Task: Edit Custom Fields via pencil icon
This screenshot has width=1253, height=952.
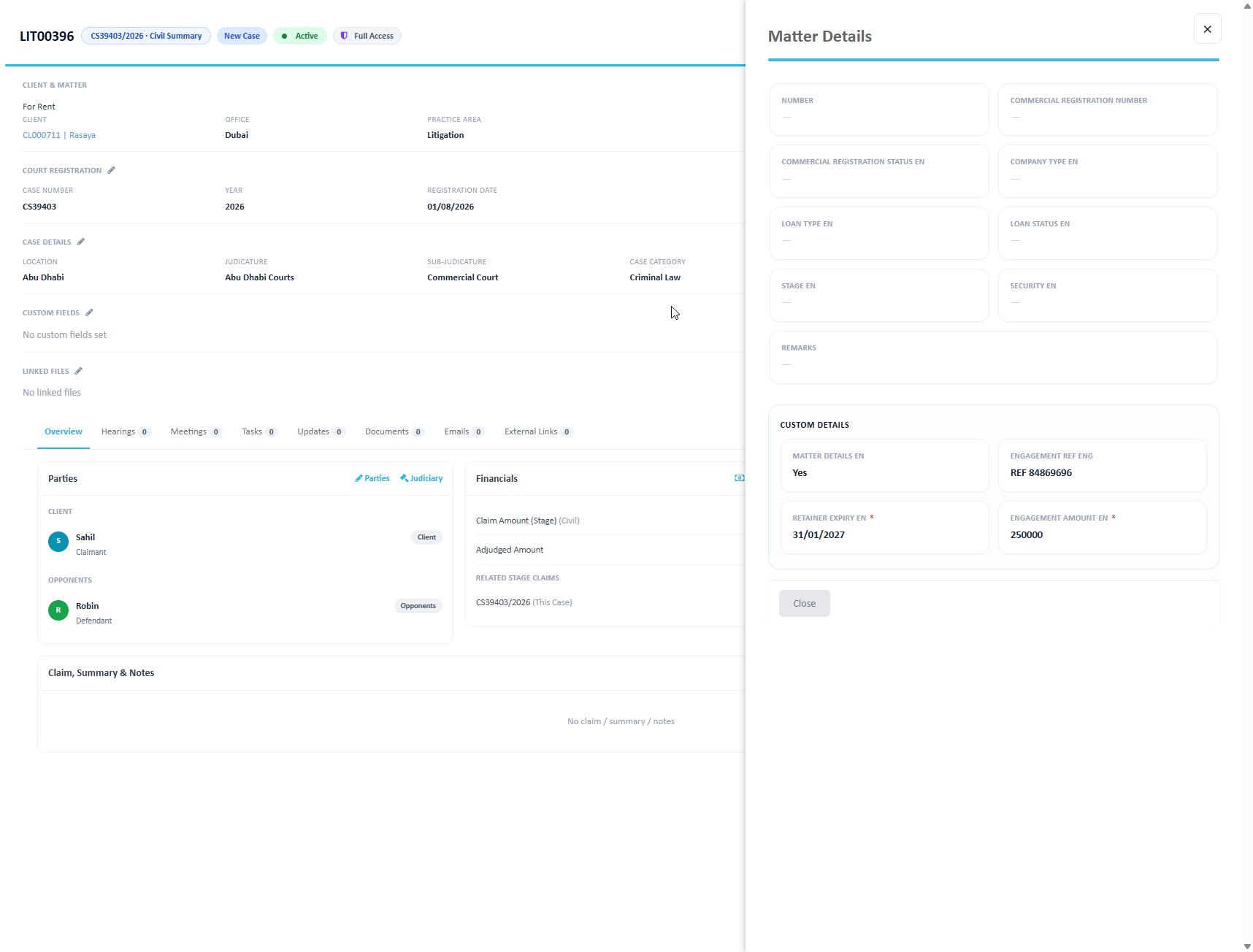Action: 89,312
